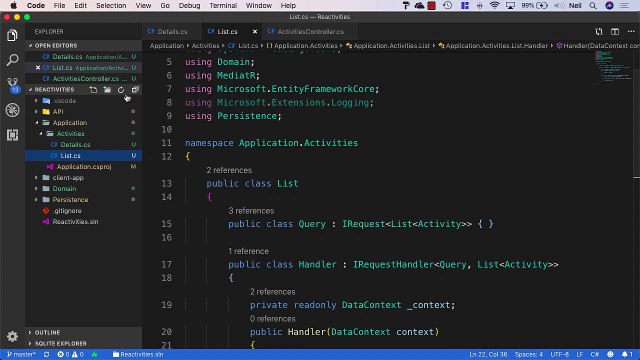Close the List.cs editor tab
The height and width of the screenshot is (360, 640).
[255, 31]
